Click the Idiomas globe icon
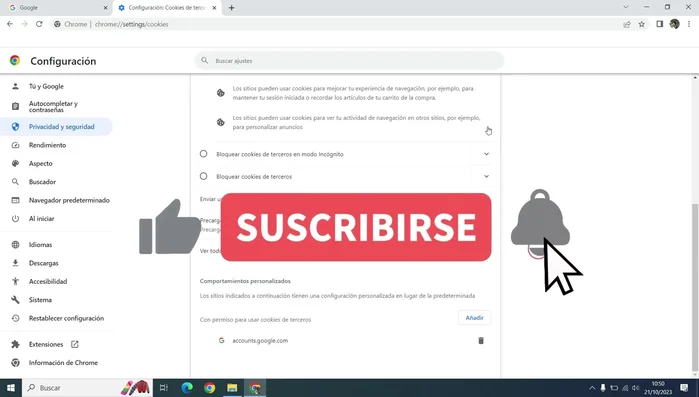 pyautogui.click(x=15, y=245)
